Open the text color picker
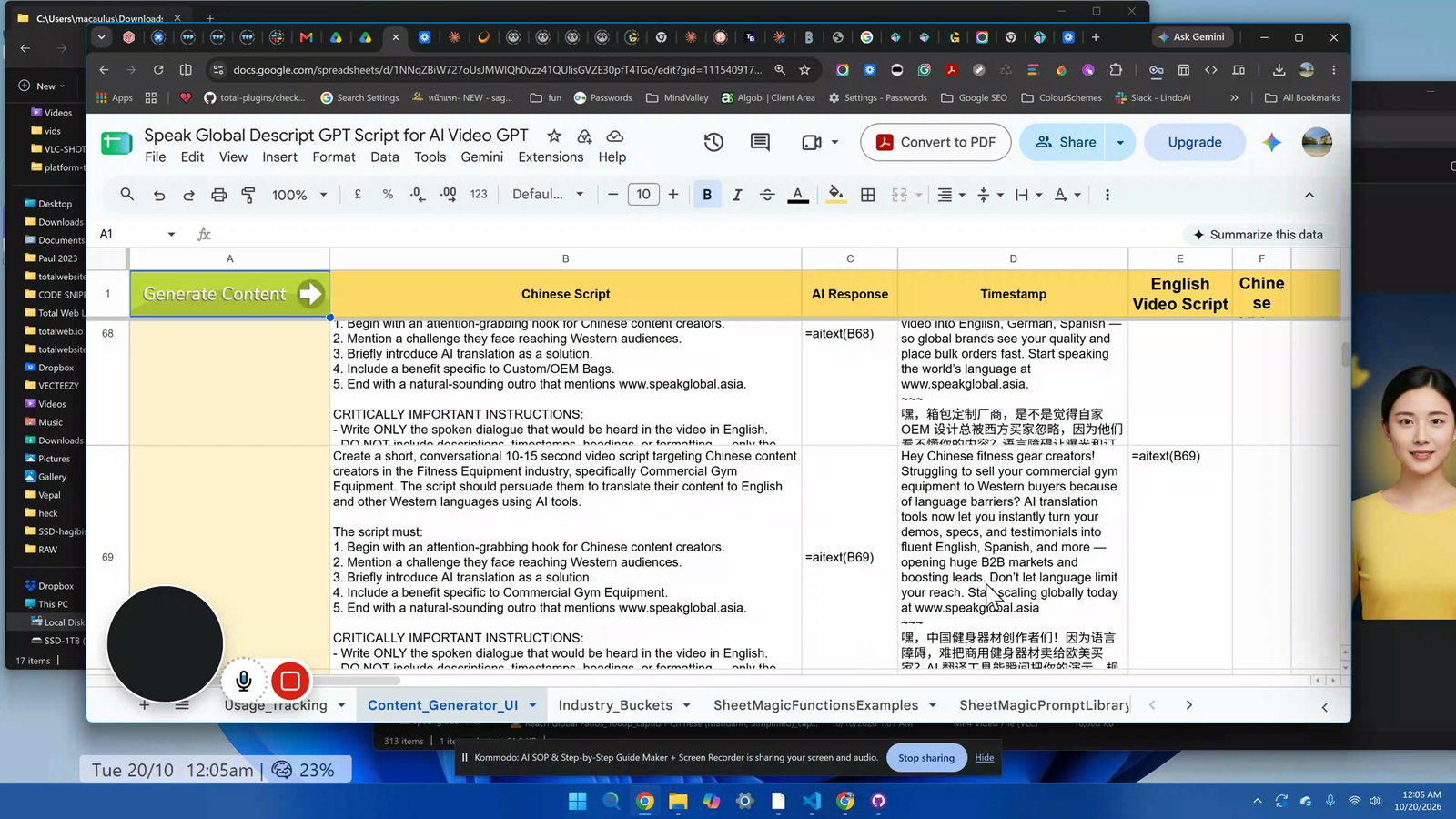 coord(798,195)
